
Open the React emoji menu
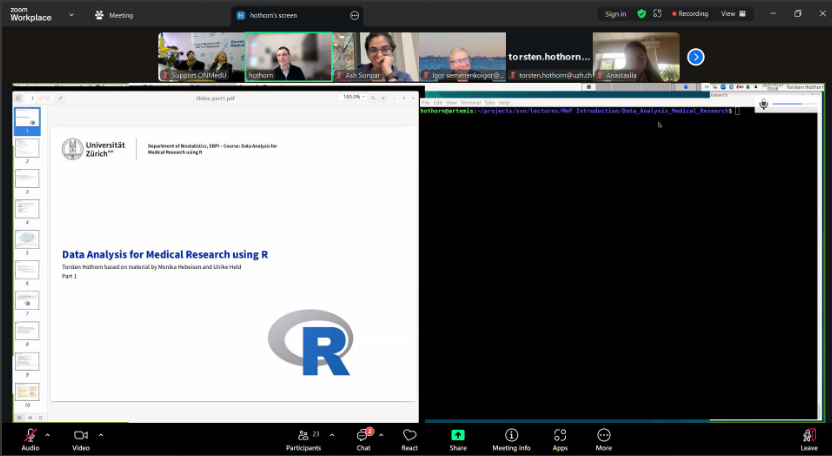pyautogui.click(x=409, y=438)
